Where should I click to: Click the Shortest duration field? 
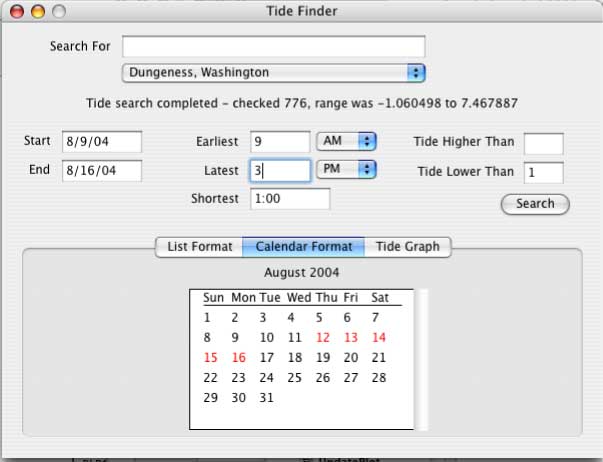pyautogui.click(x=290, y=199)
